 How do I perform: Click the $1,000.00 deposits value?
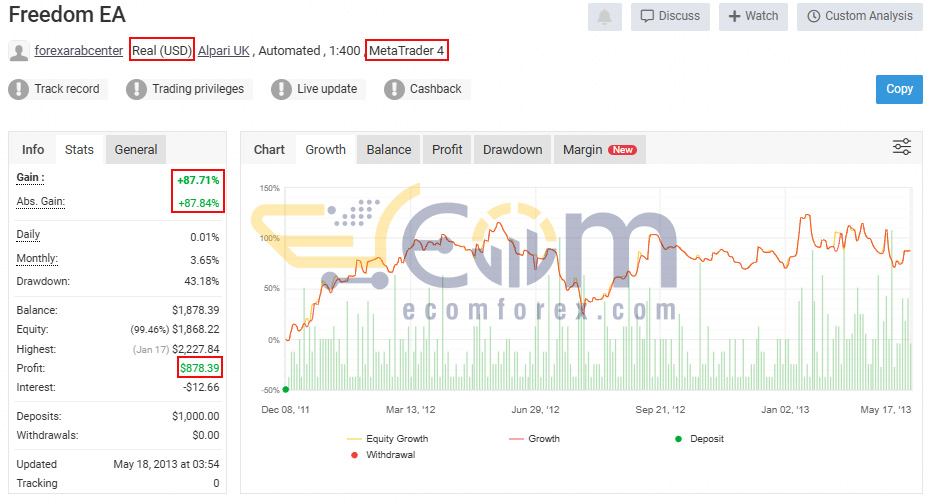click(196, 416)
